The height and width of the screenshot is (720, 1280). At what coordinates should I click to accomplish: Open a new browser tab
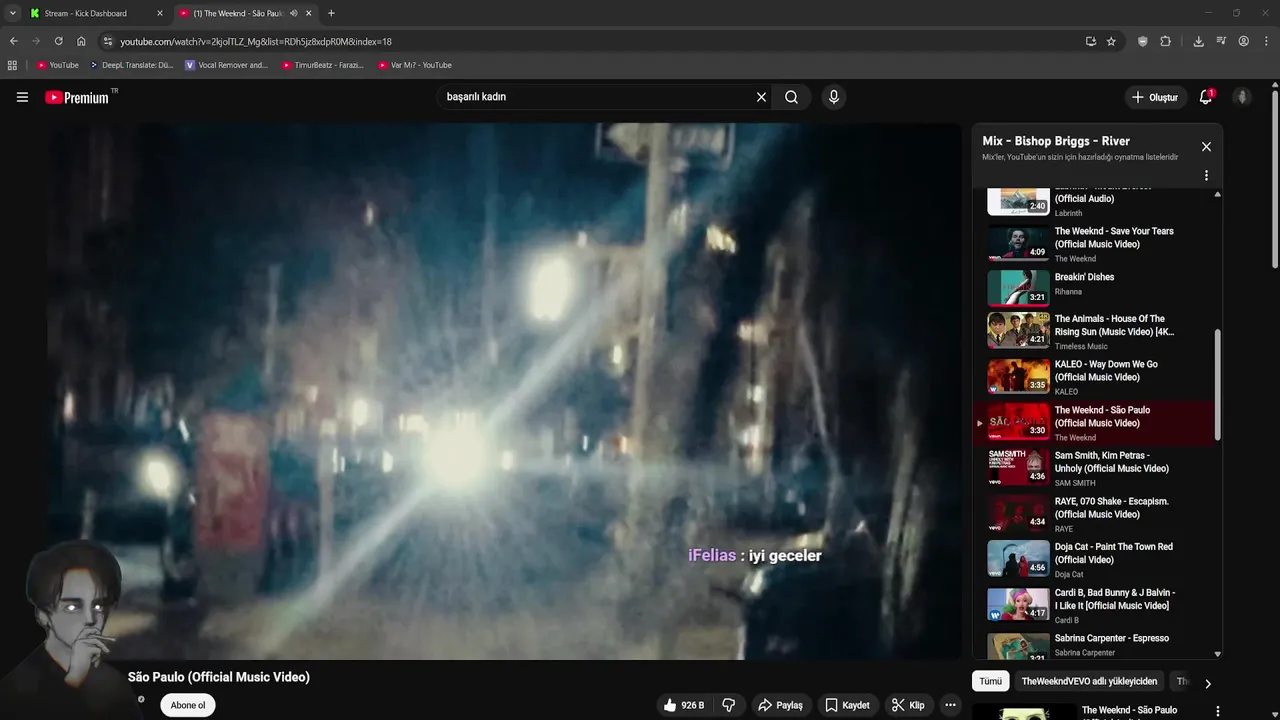tap(331, 13)
